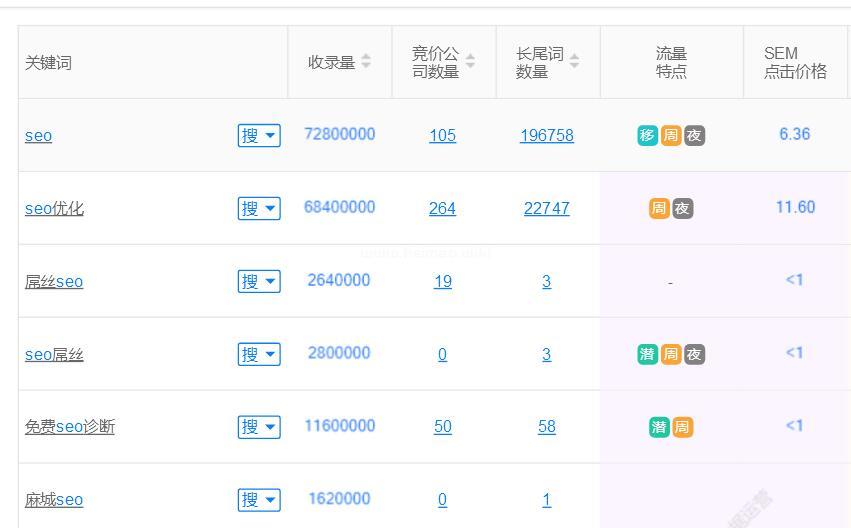
Task: Open the 搜 dropdown for seo keyword
Action: point(259,136)
